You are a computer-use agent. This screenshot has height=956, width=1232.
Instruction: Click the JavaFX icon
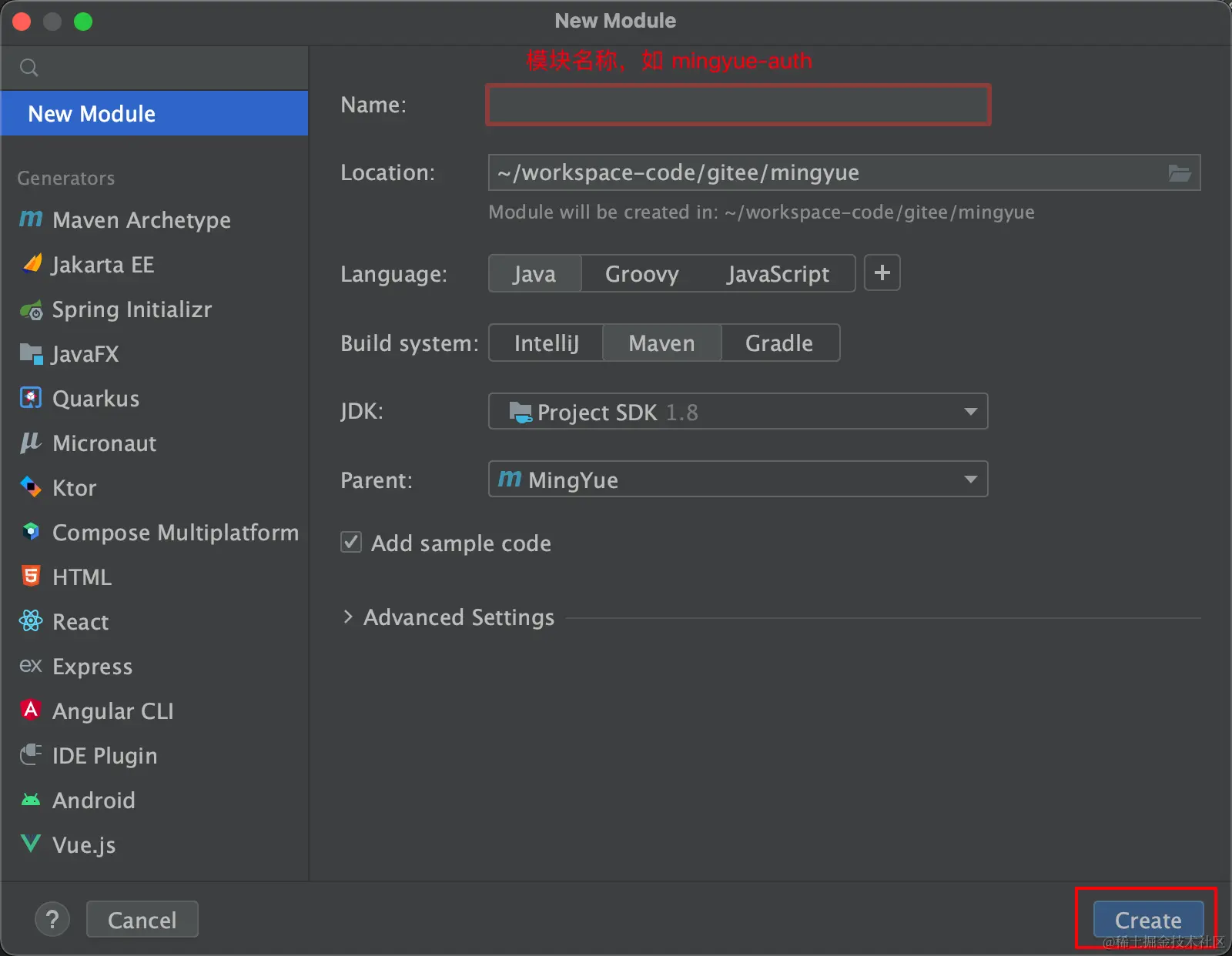31,354
